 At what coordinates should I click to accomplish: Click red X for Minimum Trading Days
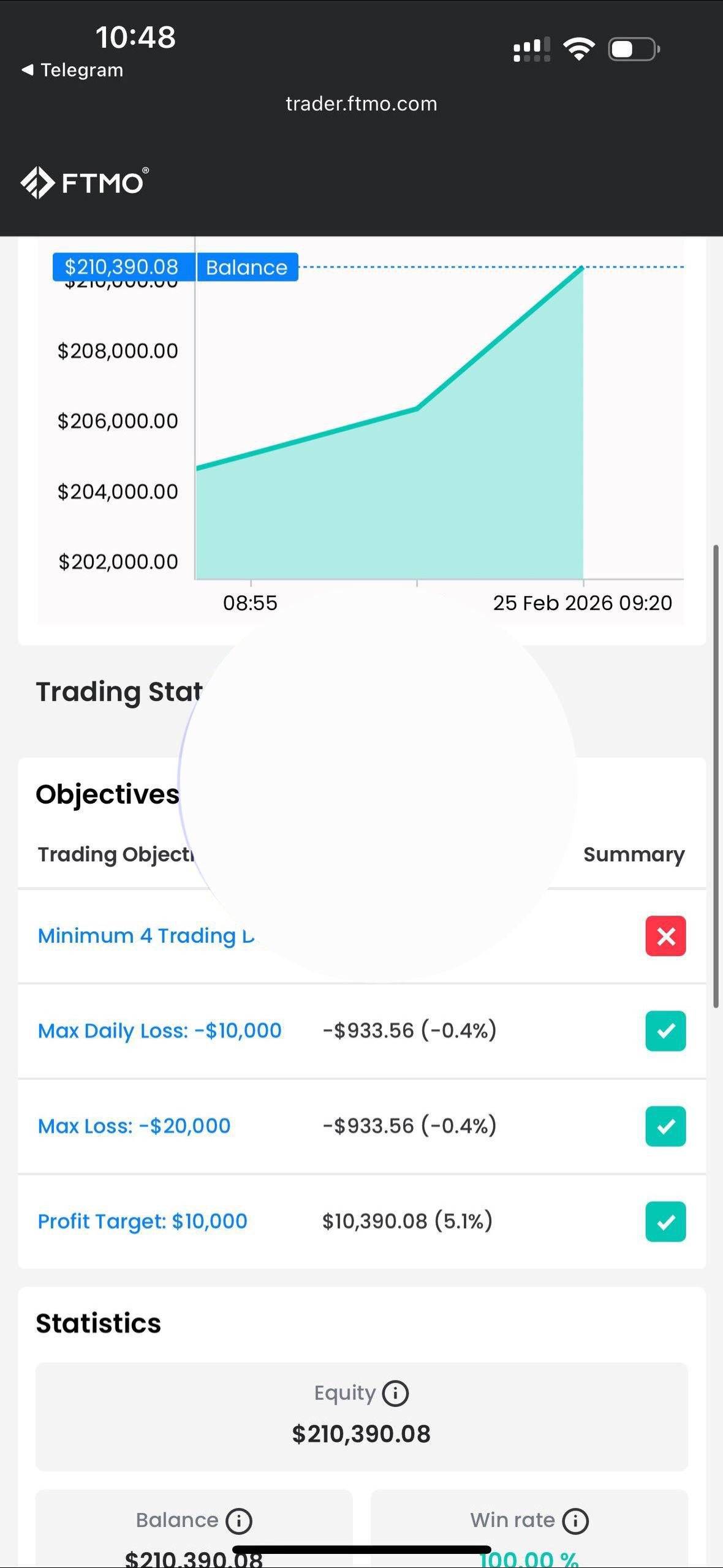(x=665, y=936)
